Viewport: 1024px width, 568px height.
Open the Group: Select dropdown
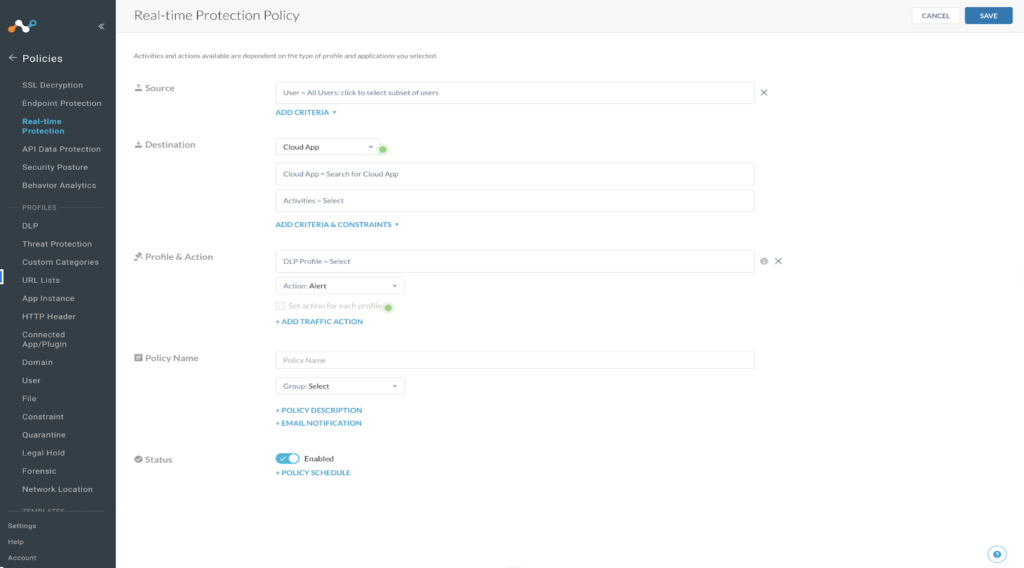[340, 386]
